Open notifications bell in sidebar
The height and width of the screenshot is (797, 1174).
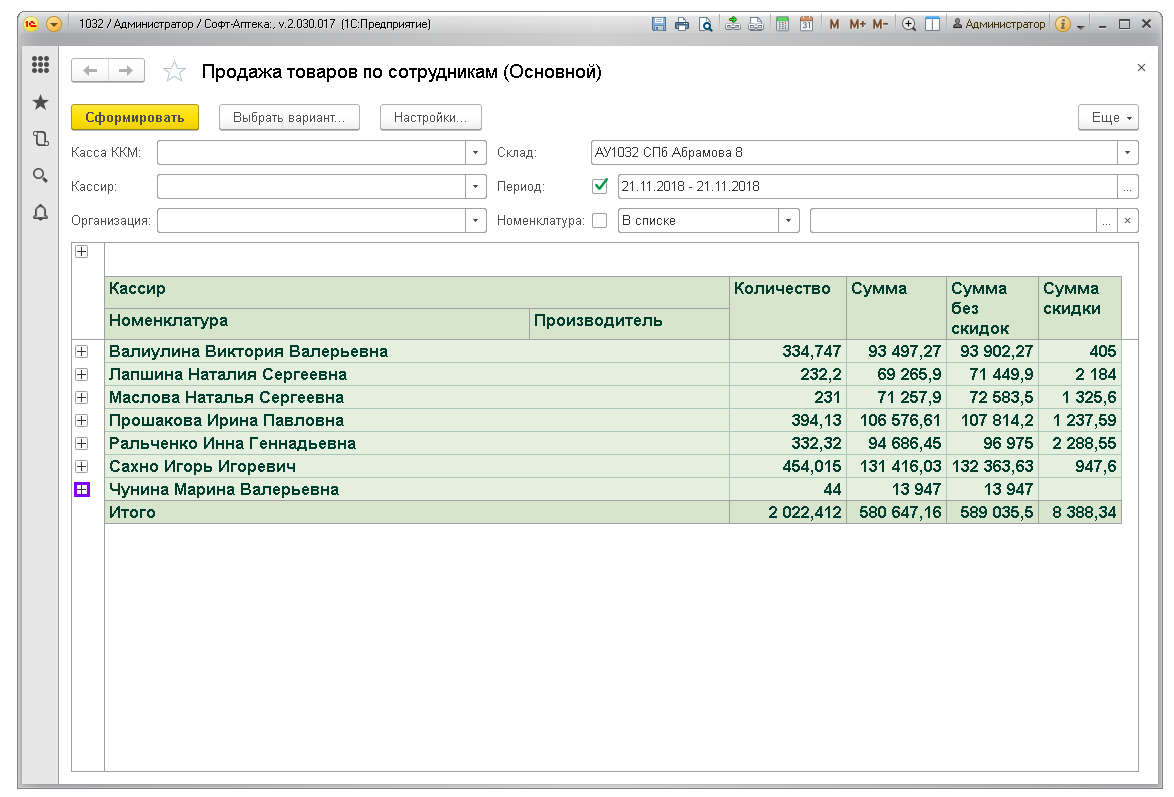(40, 212)
